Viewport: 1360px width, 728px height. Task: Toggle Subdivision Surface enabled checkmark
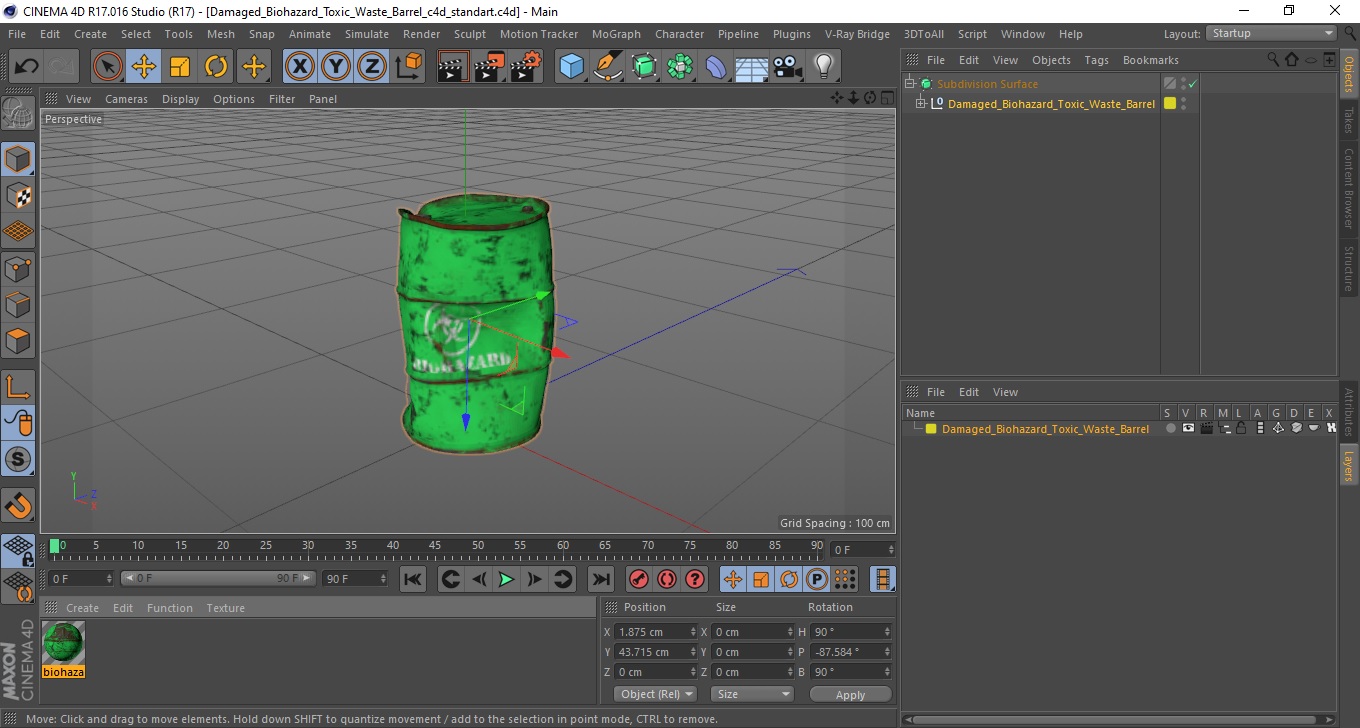coord(1192,84)
